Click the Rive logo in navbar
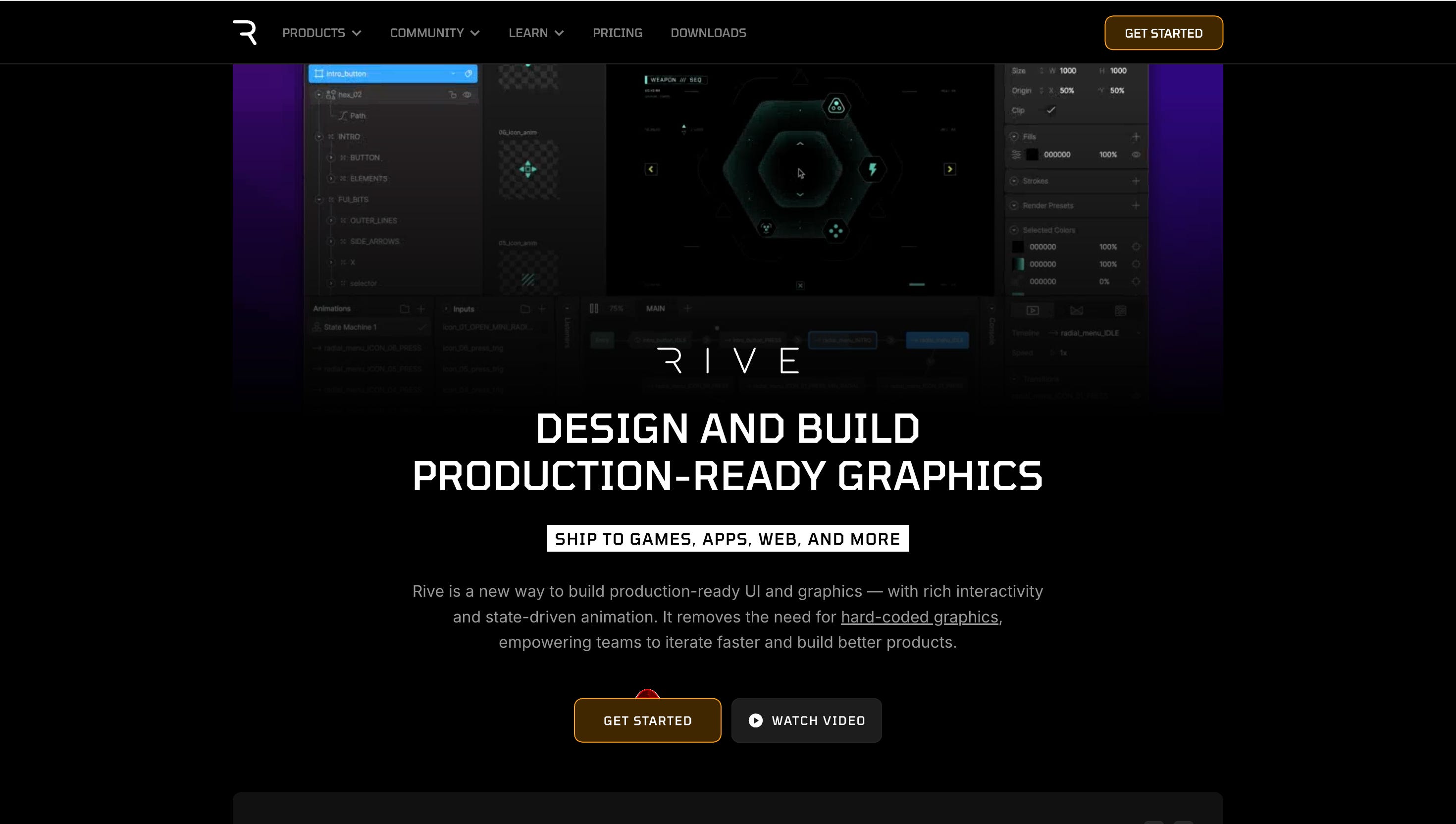The height and width of the screenshot is (824, 1456). pyautogui.click(x=245, y=32)
